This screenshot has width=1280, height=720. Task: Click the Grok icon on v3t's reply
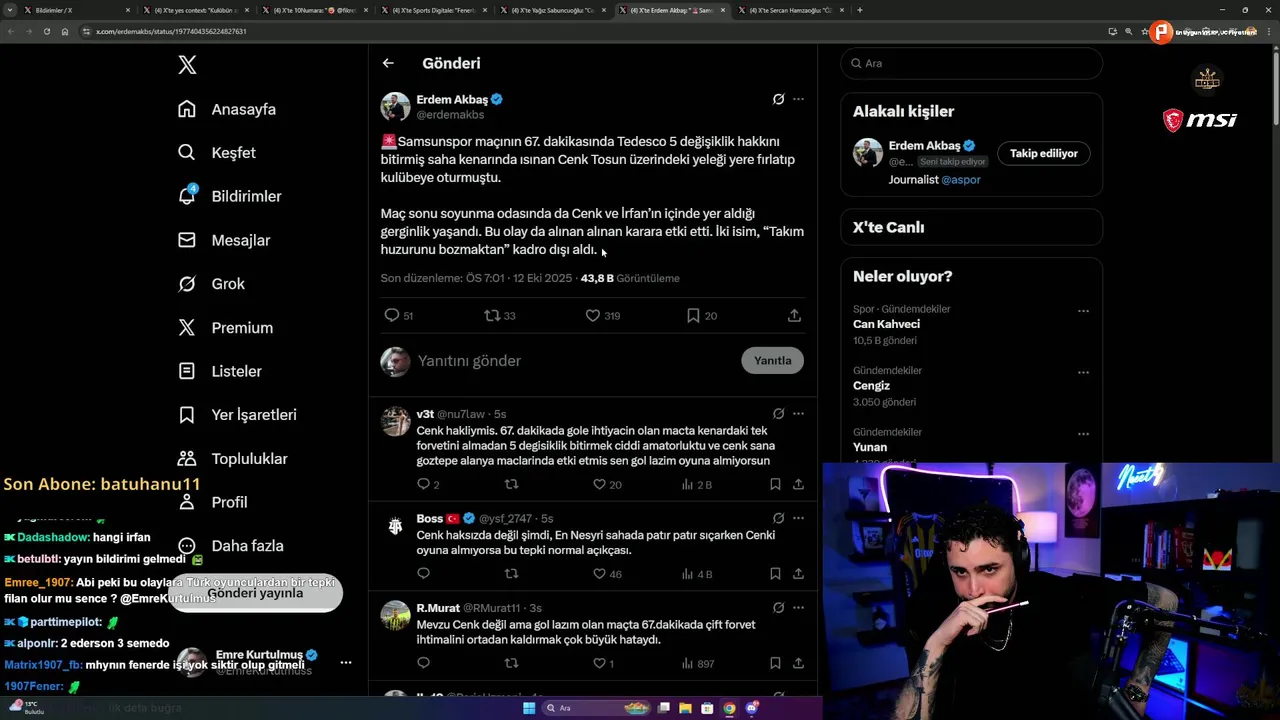click(778, 413)
